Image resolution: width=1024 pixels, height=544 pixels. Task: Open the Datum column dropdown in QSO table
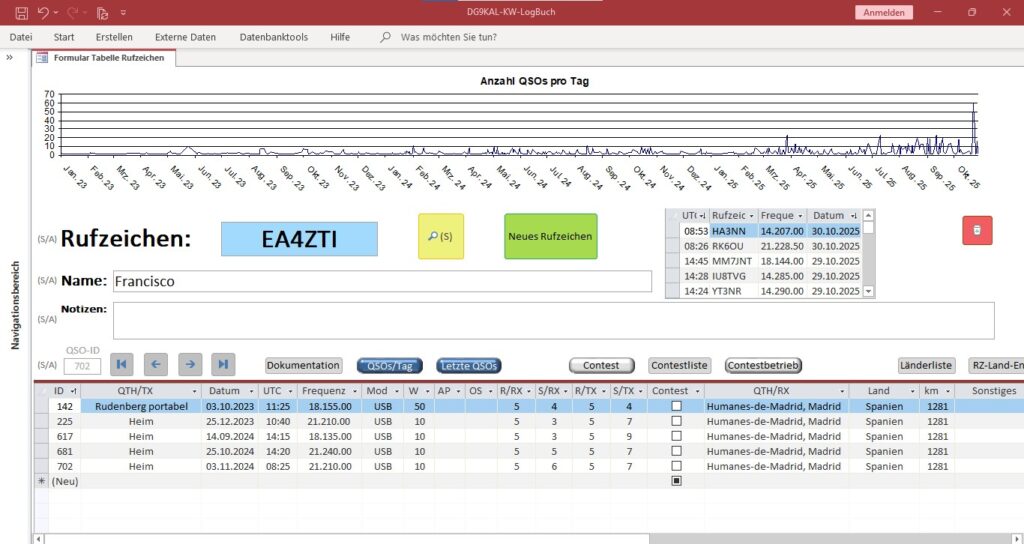(x=251, y=391)
